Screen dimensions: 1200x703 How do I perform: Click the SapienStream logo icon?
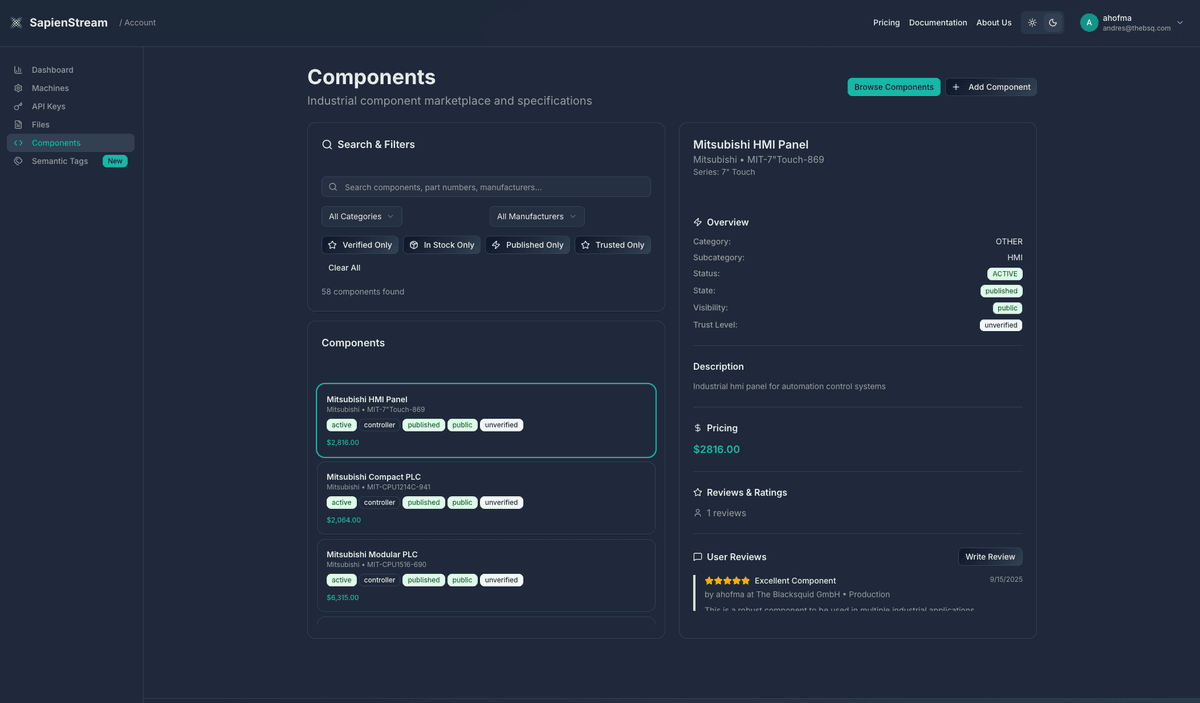pyautogui.click(x=16, y=23)
